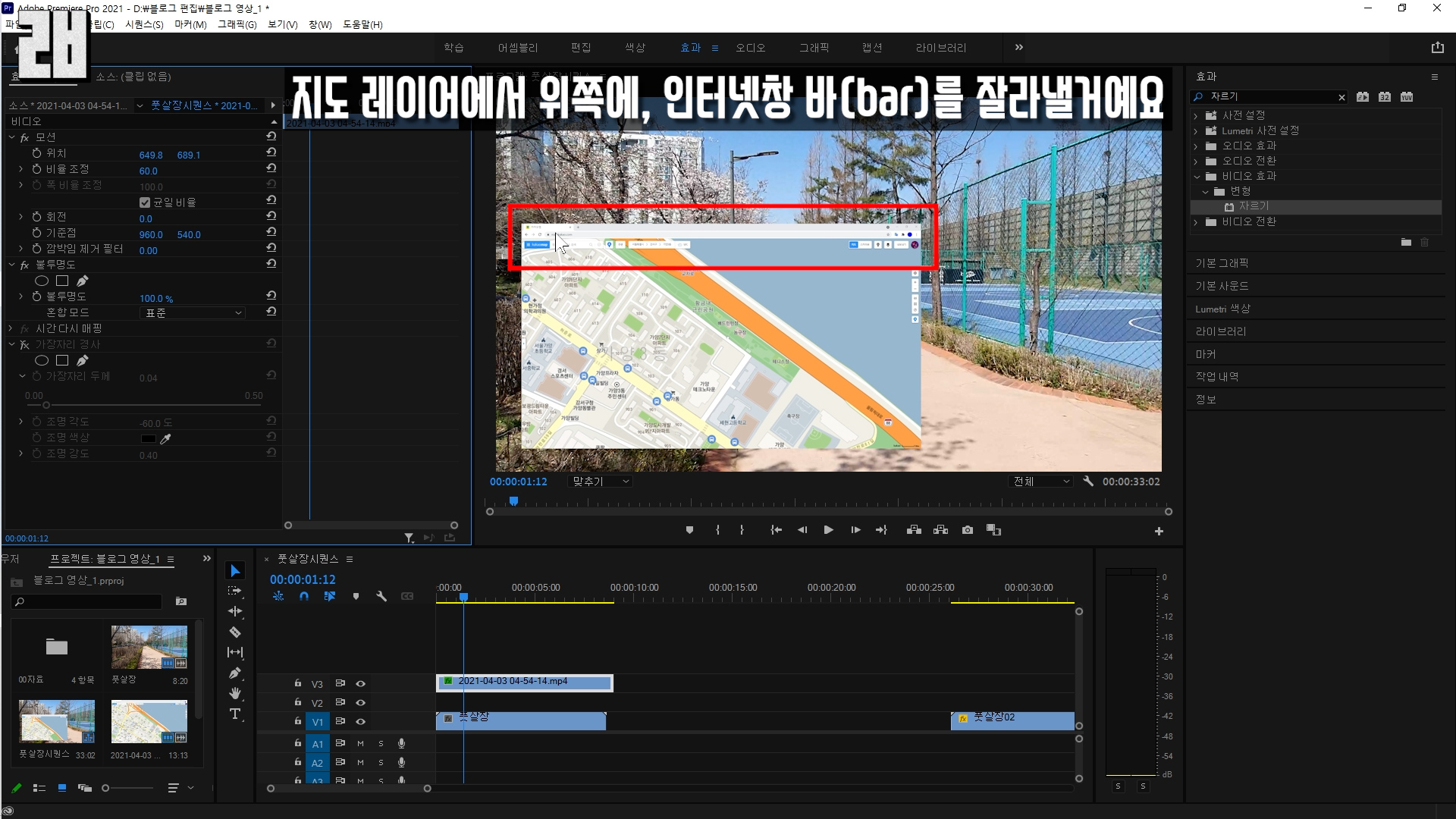Open the 혼합 모드 blend mode dropdown
The width and height of the screenshot is (1456, 819).
click(x=193, y=312)
